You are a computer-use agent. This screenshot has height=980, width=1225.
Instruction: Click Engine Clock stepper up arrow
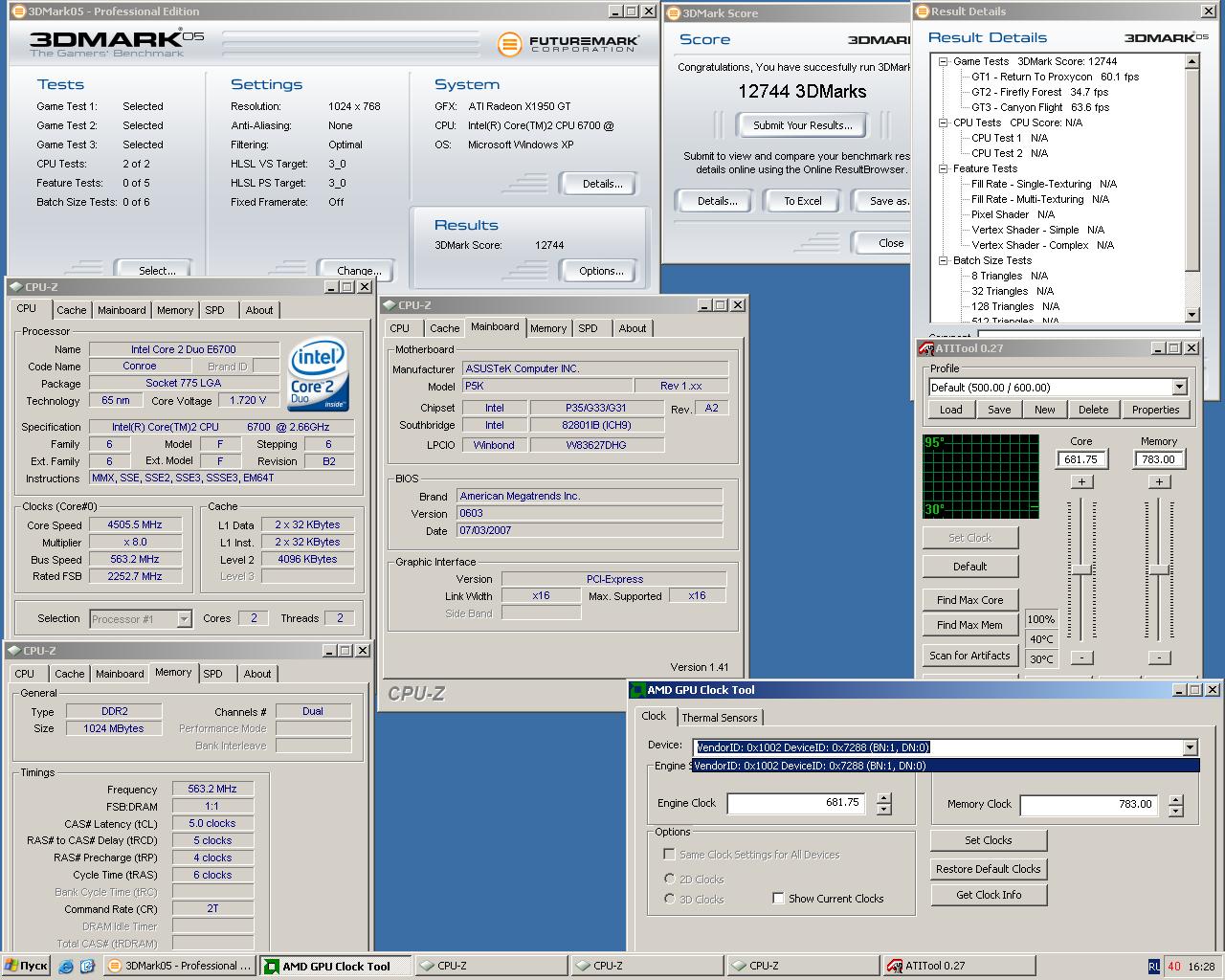[883, 798]
